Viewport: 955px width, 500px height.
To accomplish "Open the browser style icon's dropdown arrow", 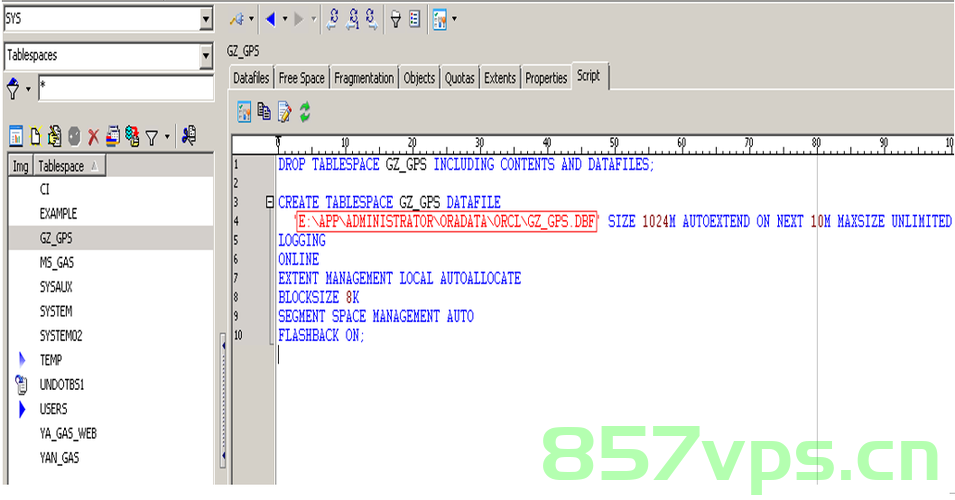I will pyautogui.click(x=454, y=19).
